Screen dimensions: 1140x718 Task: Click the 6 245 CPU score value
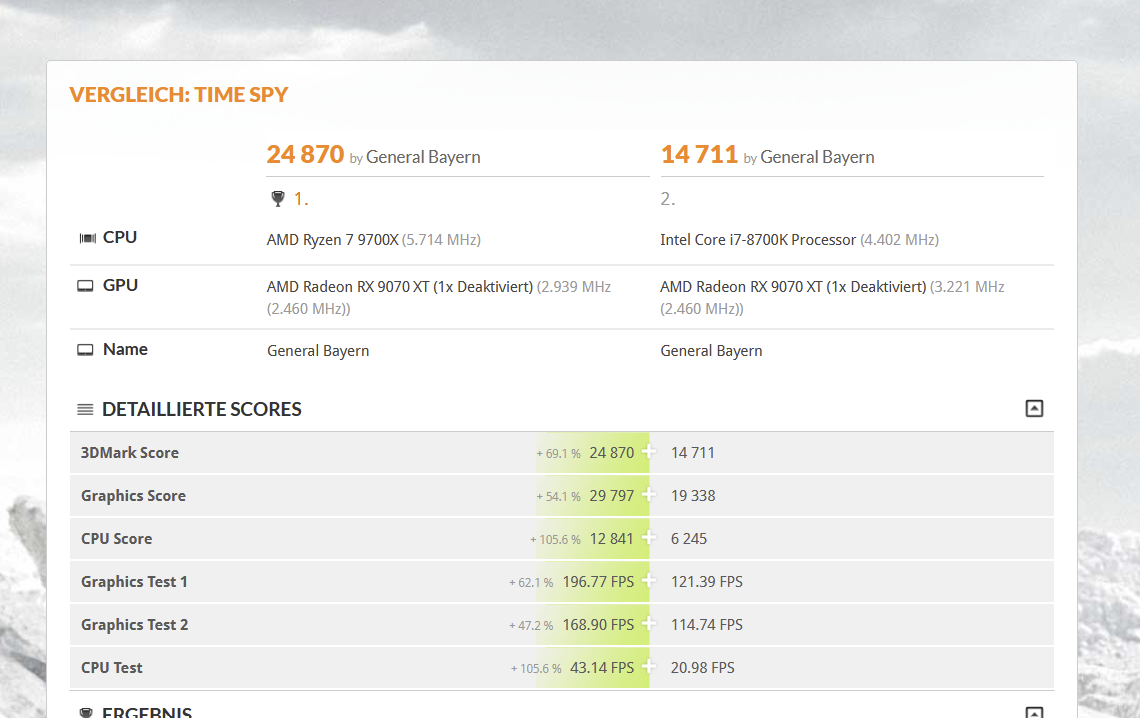tap(689, 538)
